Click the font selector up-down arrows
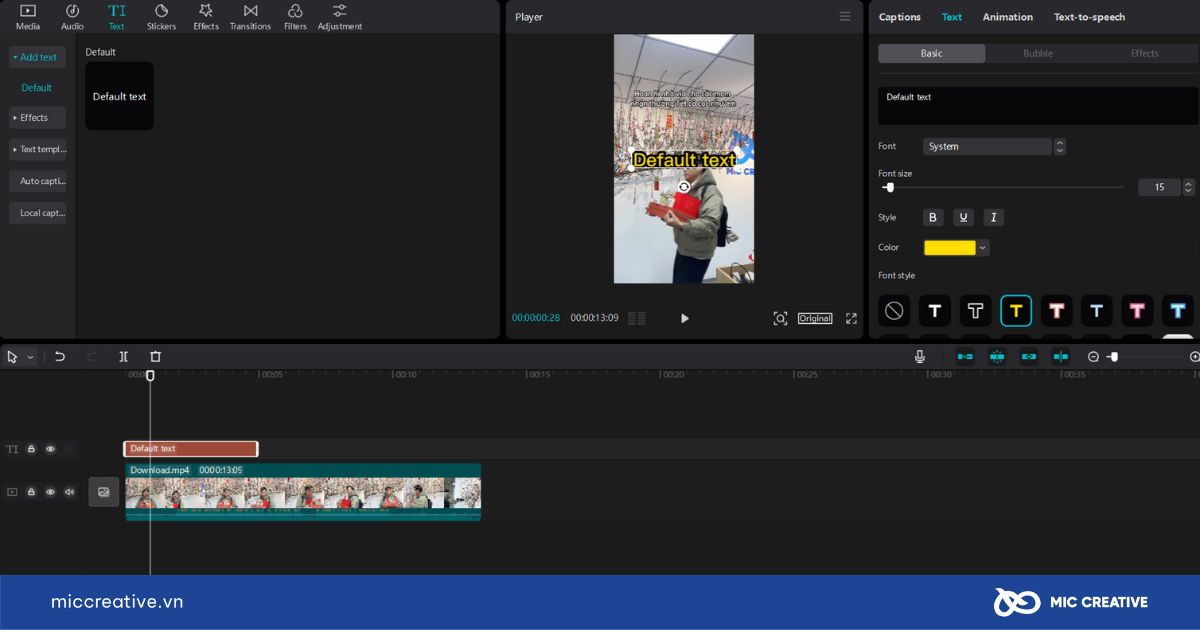The height and width of the screenshot is (630, 1200). [x=1060, y=146]
